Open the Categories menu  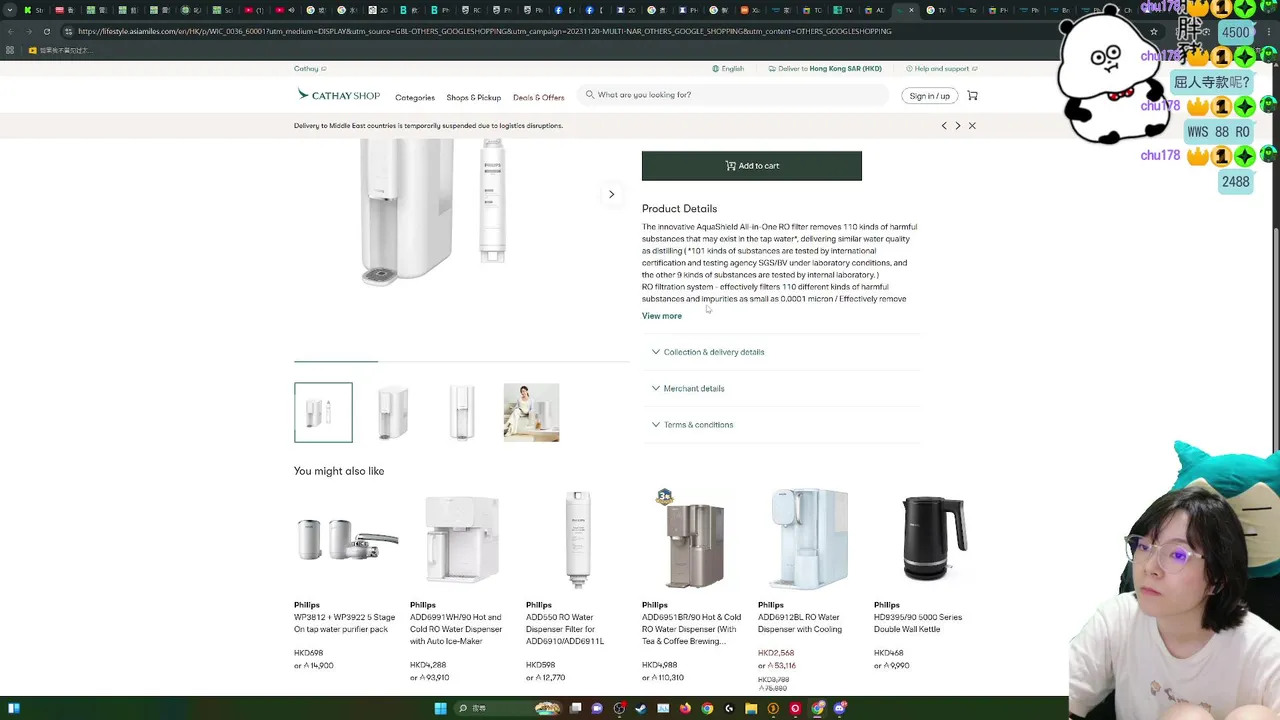click(x=415, y=98)
